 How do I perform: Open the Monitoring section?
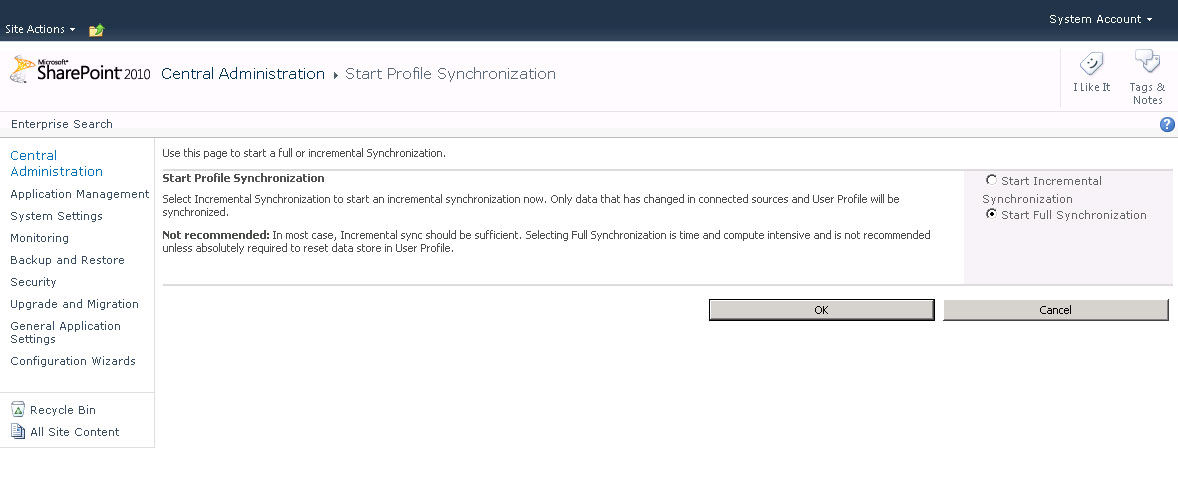39,237
